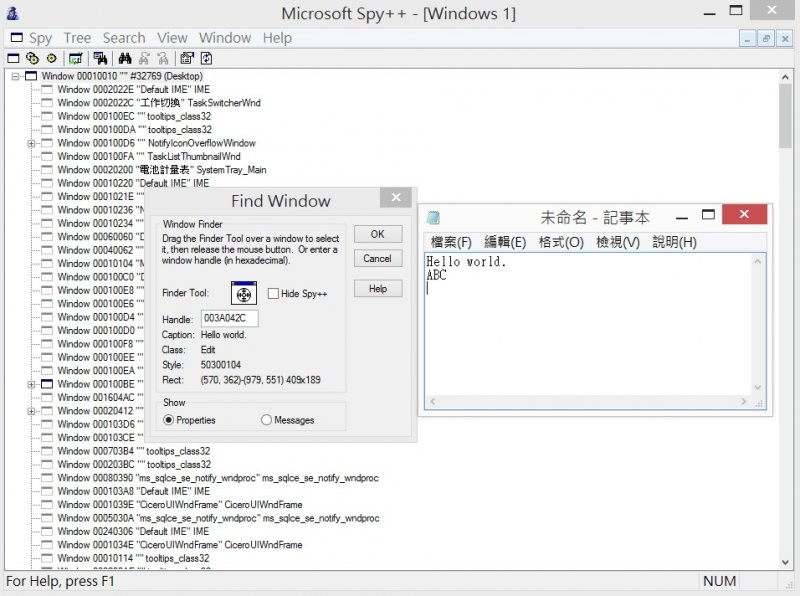Open the Window menu
The image size is (800, 596).
coord(225,38)
